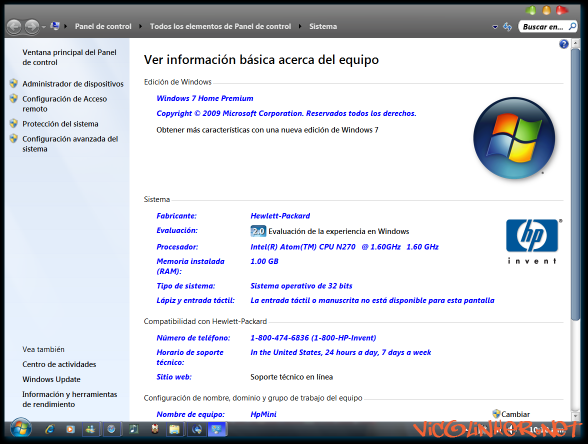
Task: Open help with the blue question mark
Action: coord(564,44)
